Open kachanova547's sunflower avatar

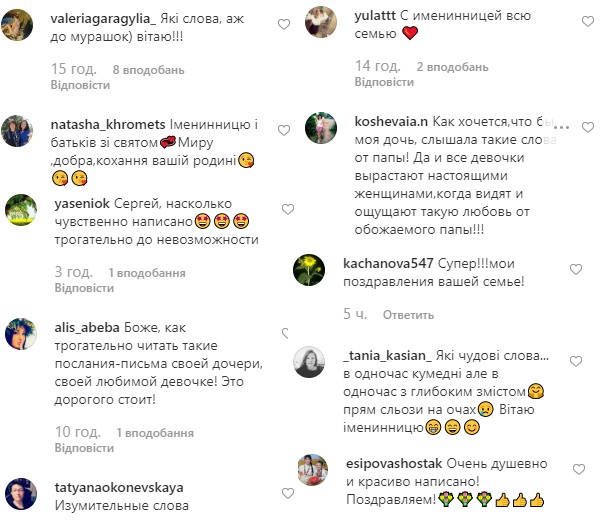[309, 270]
